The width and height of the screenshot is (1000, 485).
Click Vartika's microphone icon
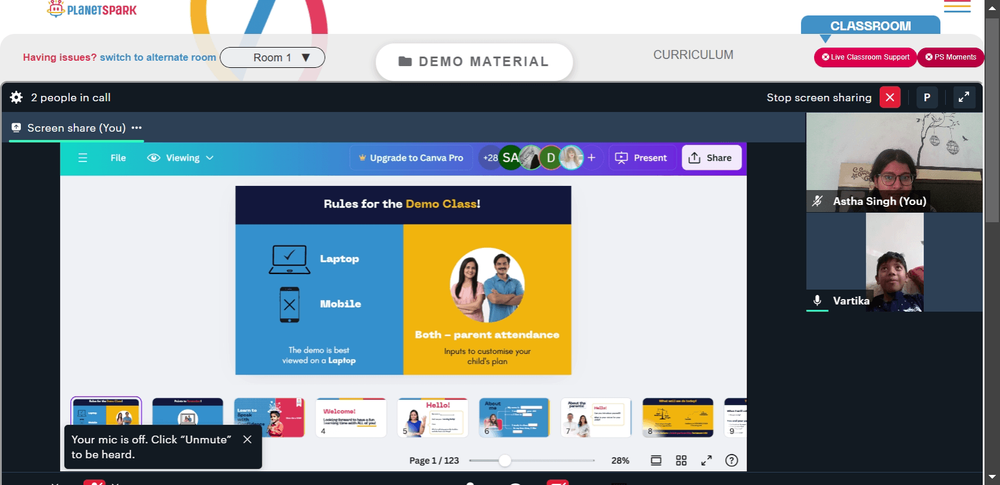pyautogui.click(x=817, y=301)
